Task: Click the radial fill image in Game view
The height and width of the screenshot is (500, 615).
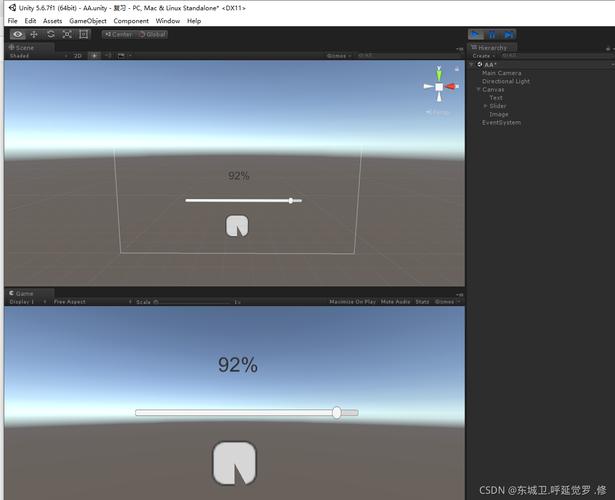Action: [234, 464]
